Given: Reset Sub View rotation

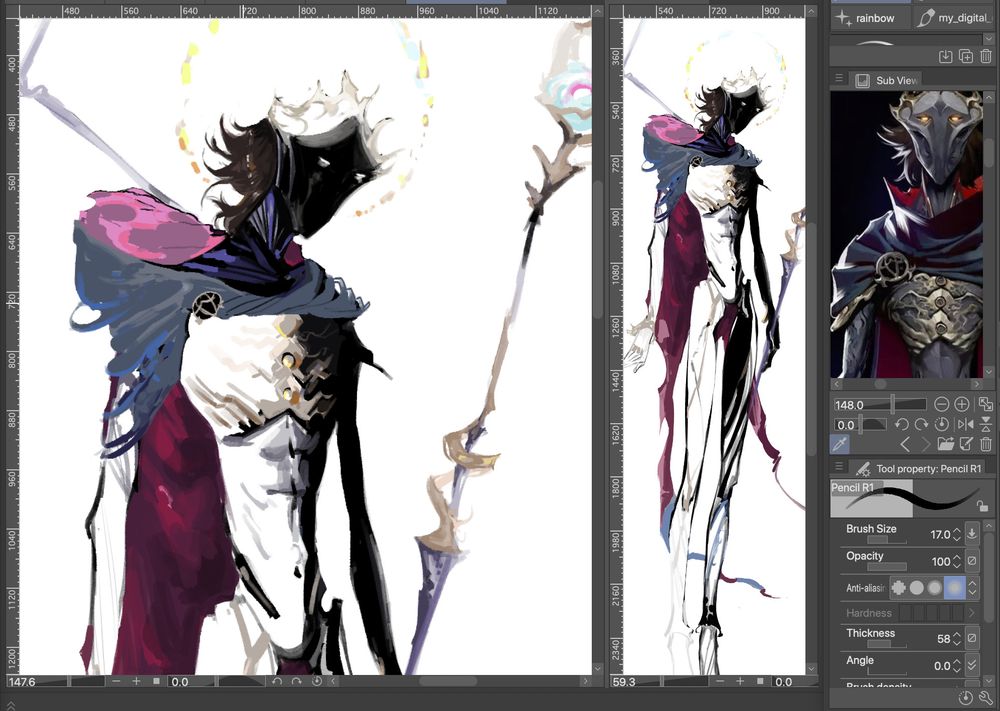Looking at the screenshot, I should [941, 424].
